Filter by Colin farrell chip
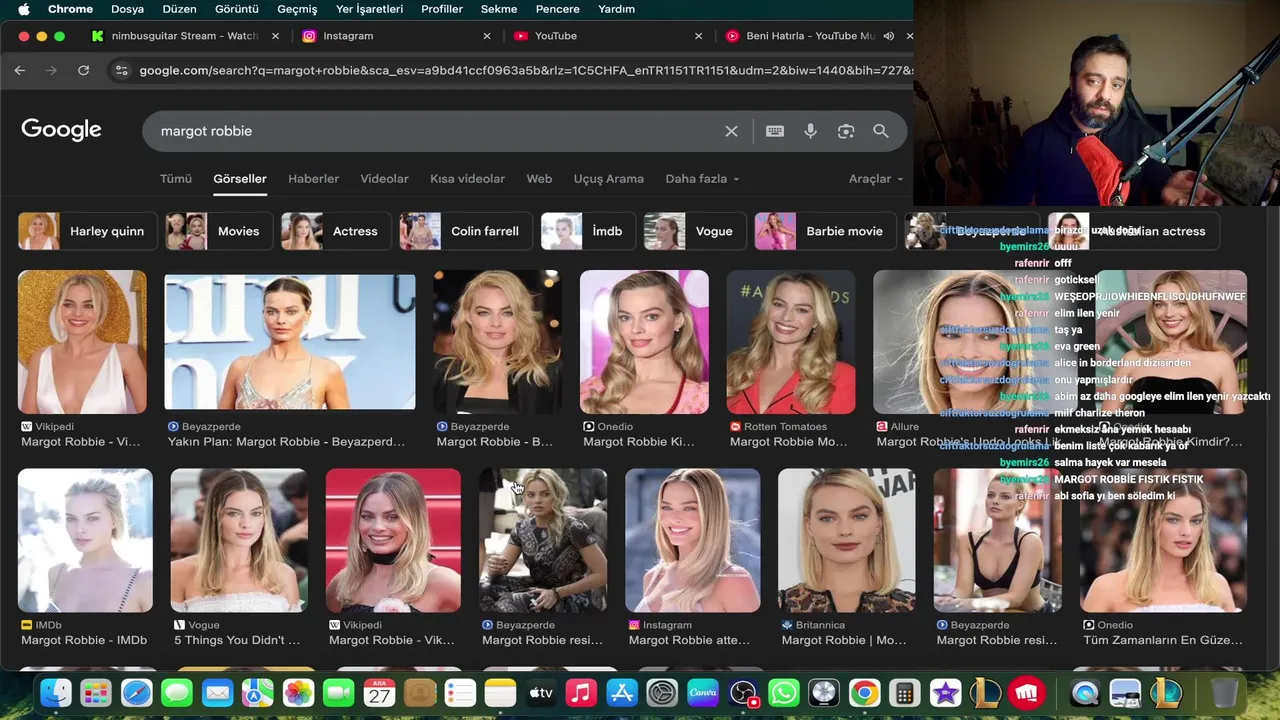 465,231
